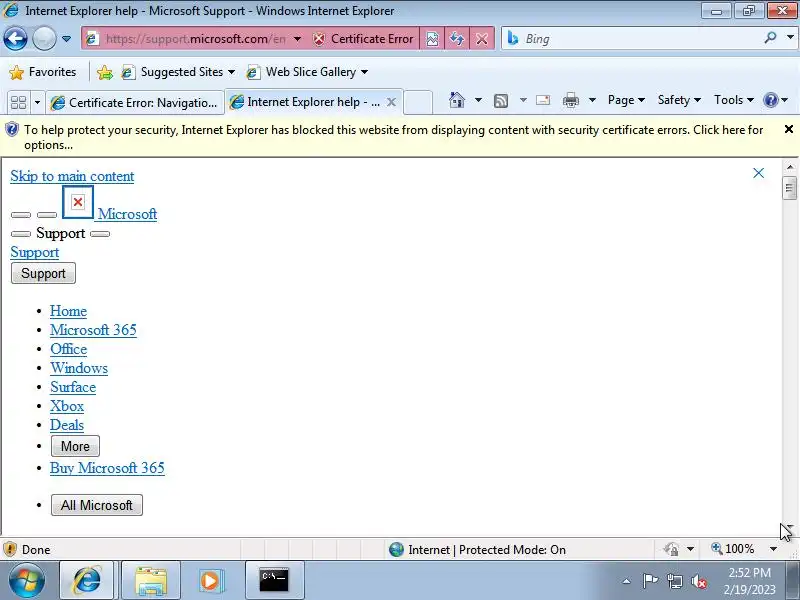This screenshot has width=800, height=600.
Task: Open the Home navigation link
Action: pyautogui.click(x=68, y=311)
